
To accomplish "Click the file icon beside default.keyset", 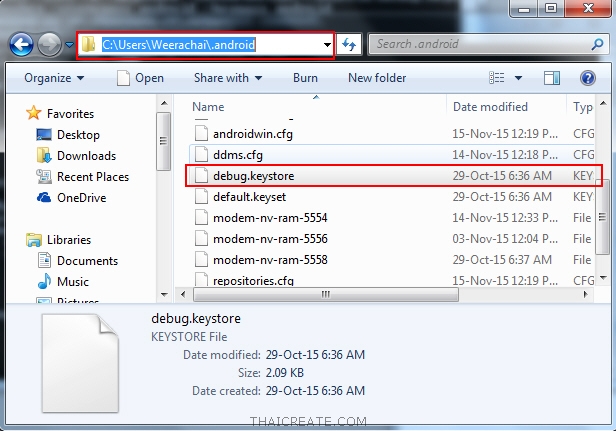I will coord(202,196).
